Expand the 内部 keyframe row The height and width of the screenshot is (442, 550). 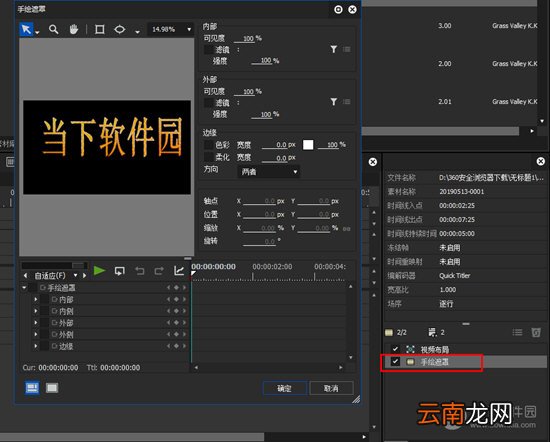35,300
